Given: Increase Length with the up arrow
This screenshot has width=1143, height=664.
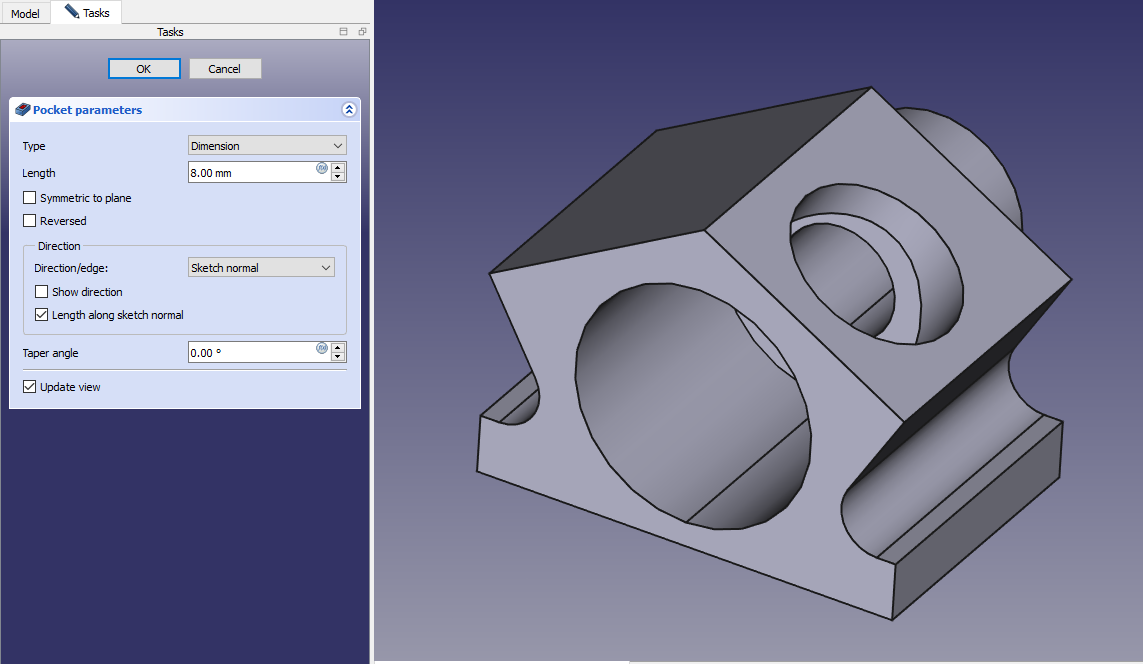Looking at the screenshot, I should (x=338, y=168).
